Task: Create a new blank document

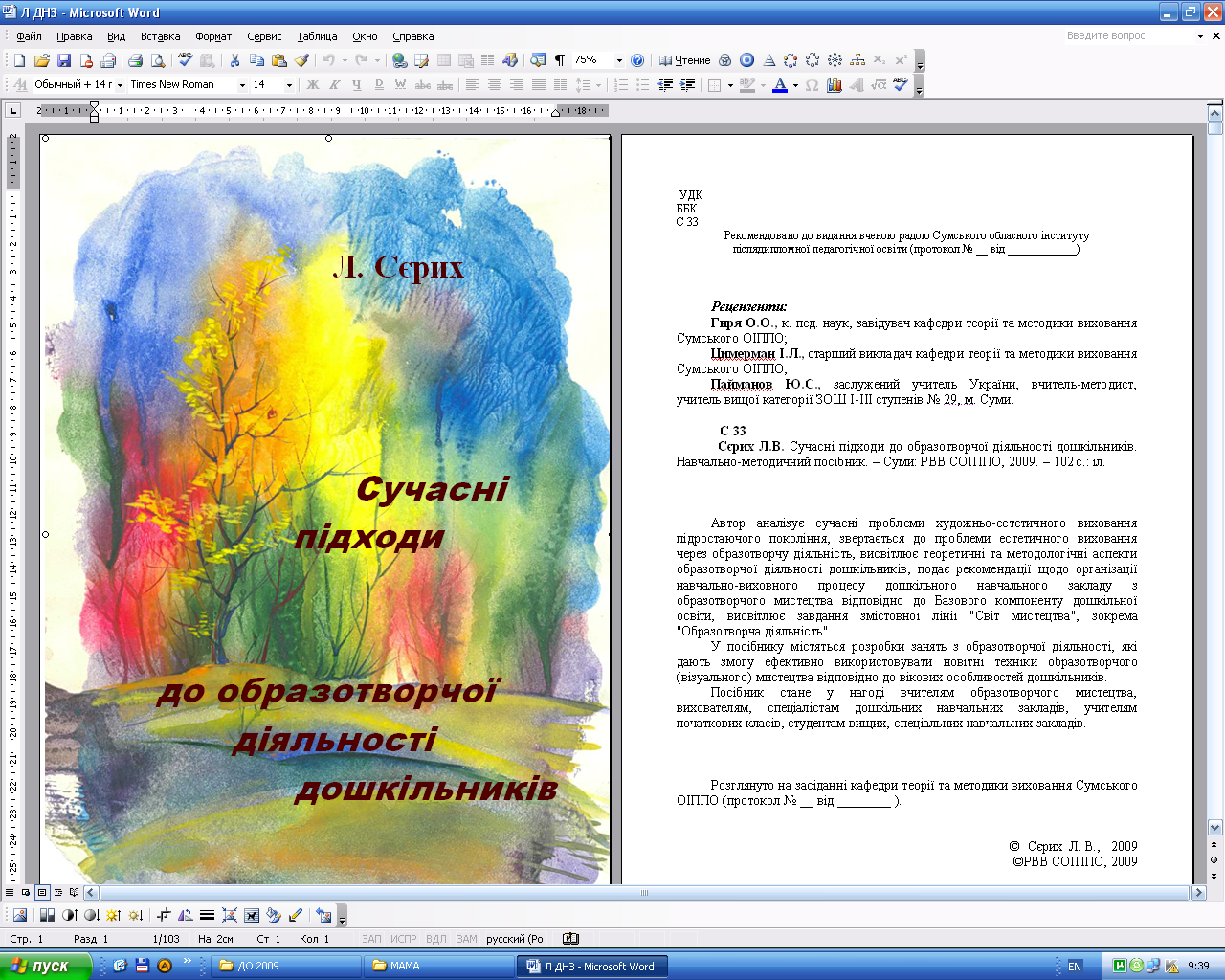Action: tap(19, 60)
